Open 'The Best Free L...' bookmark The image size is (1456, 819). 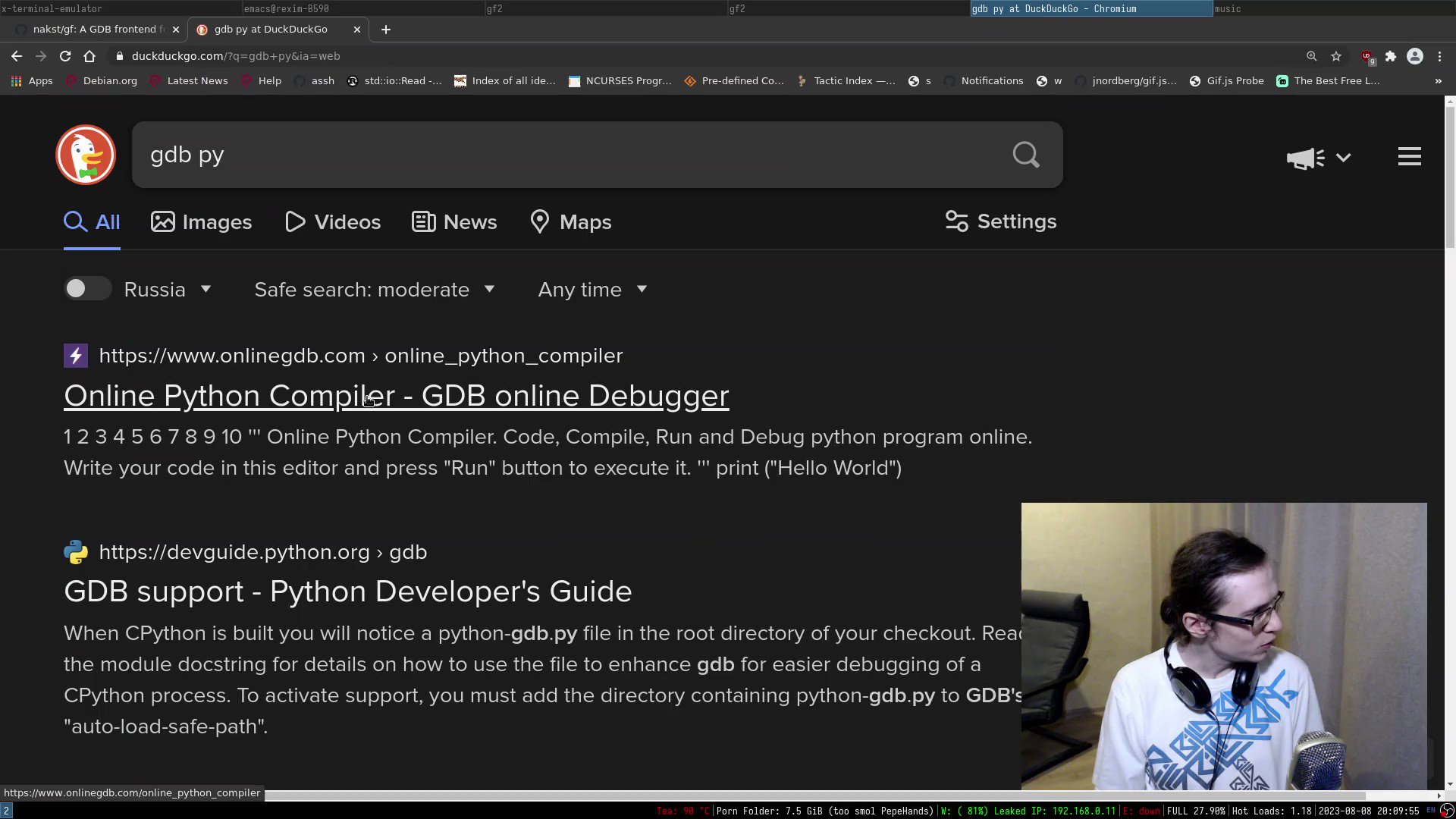coord(1329,81)
